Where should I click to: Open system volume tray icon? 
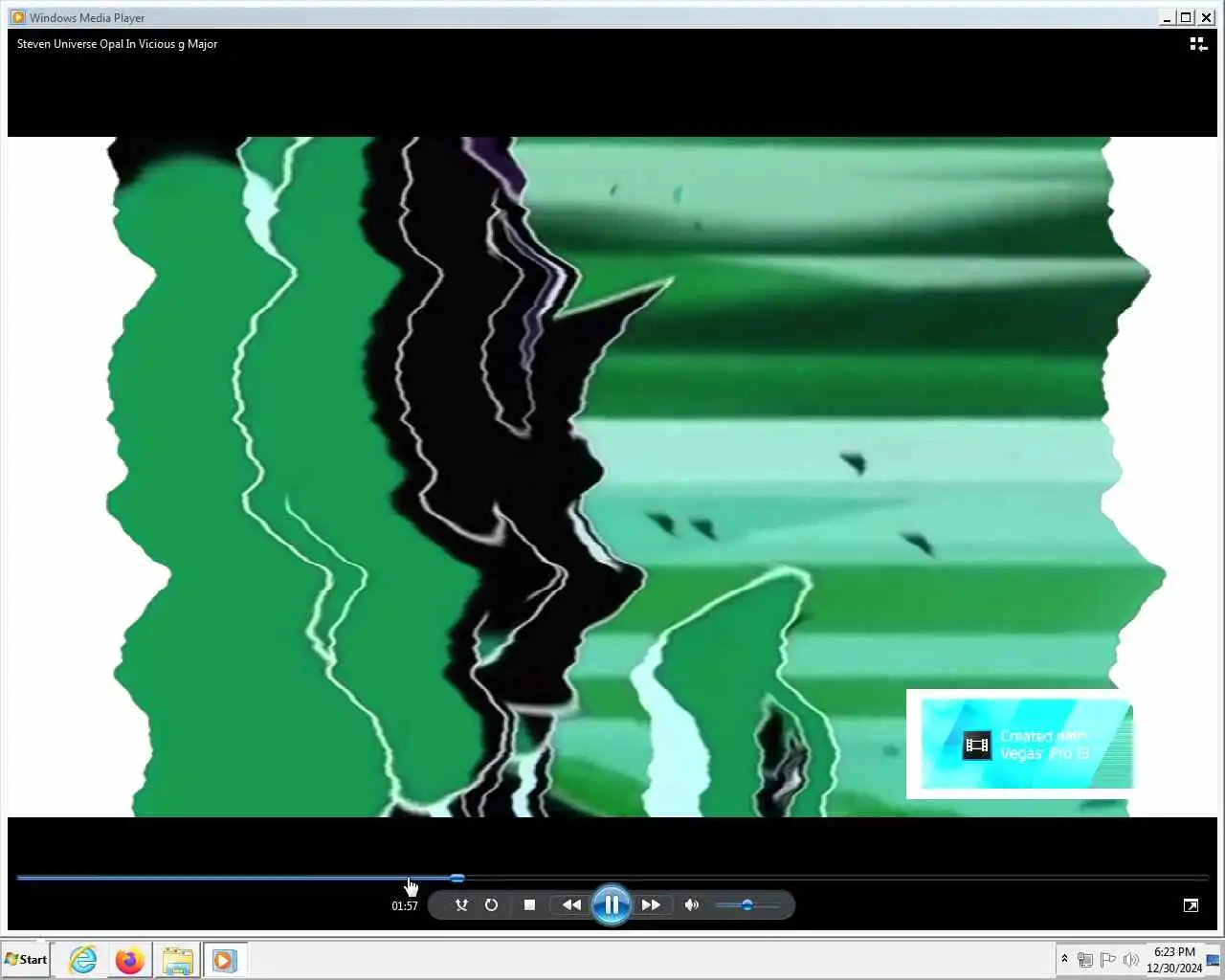1130,959
